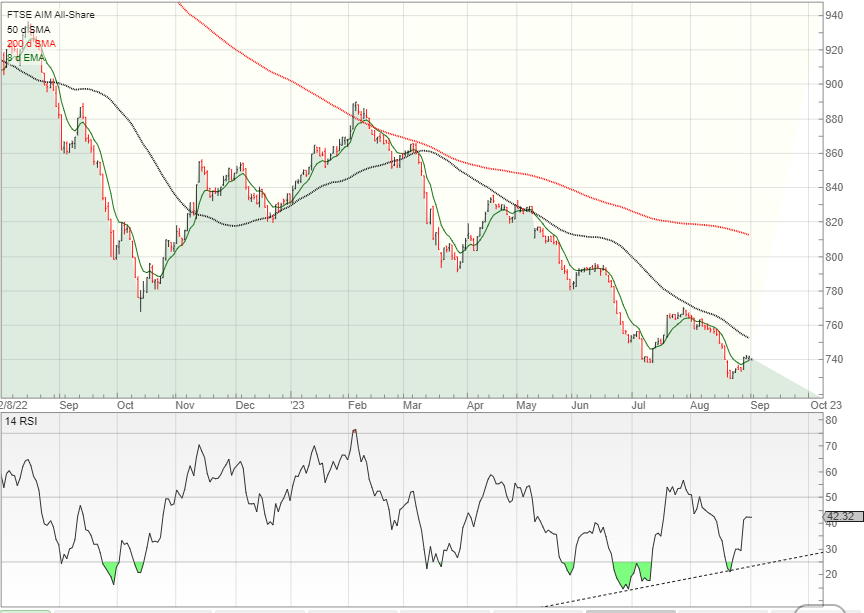The image size is (864, 613).
Task: Select the Jul label on the date axis
Action: point(639,406)
